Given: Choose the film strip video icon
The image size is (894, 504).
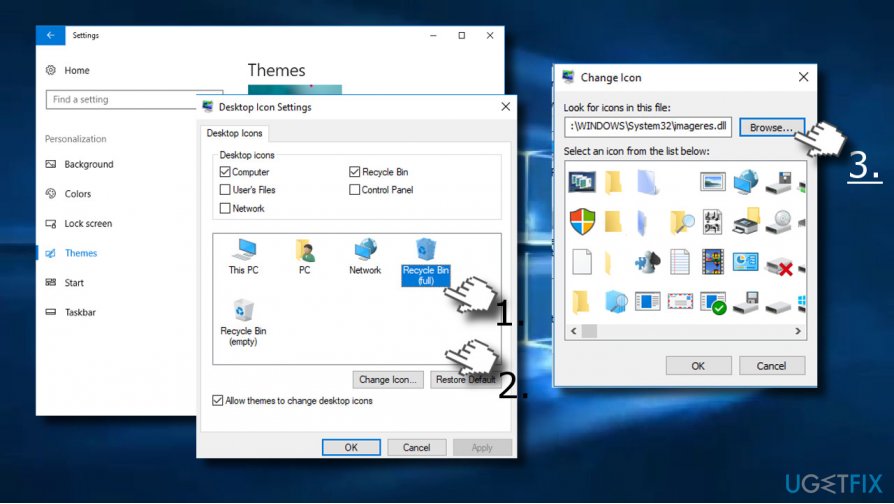Looking at the screenshot, I should point(713,262).
